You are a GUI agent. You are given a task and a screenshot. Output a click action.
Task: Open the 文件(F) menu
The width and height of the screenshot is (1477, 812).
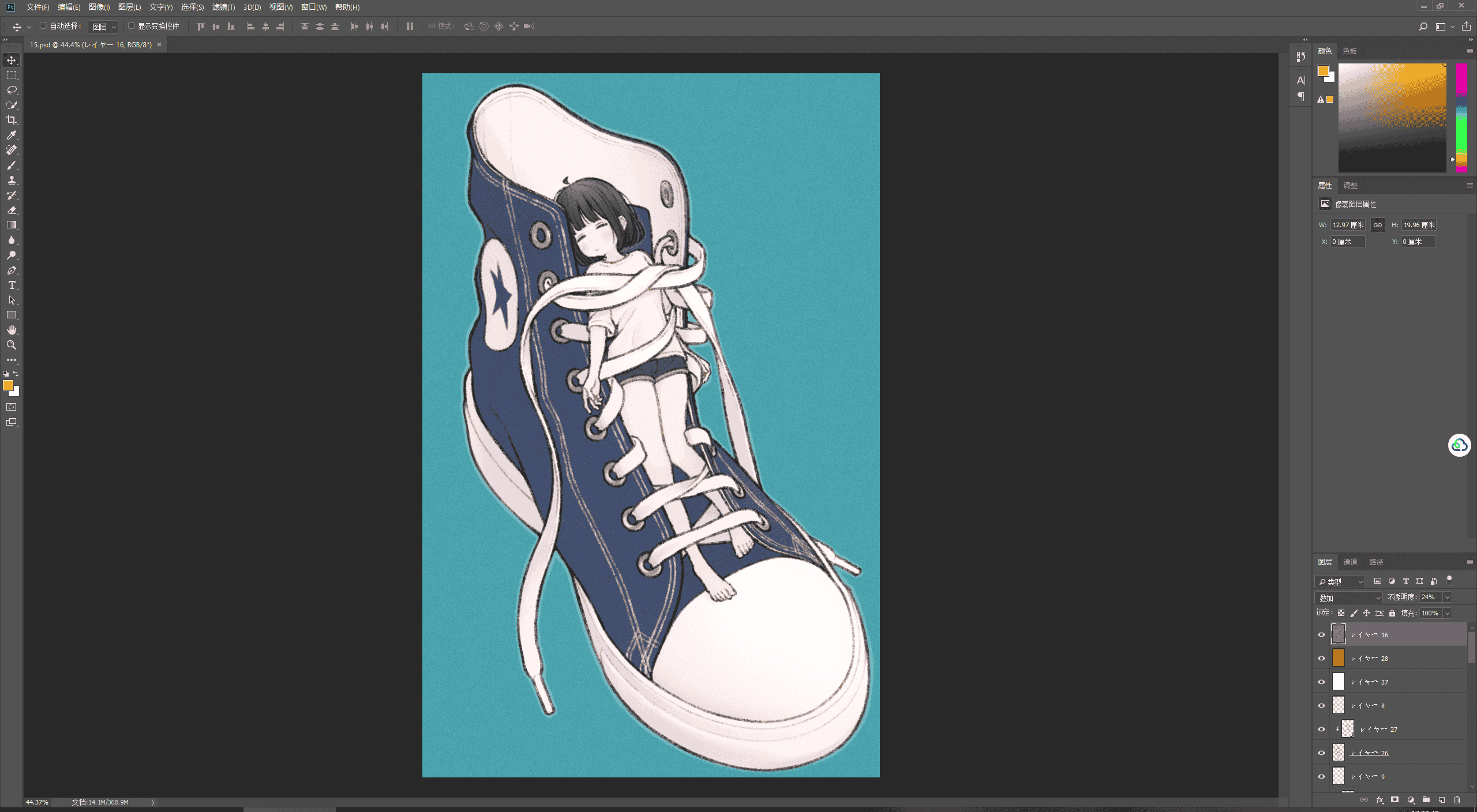38,7
